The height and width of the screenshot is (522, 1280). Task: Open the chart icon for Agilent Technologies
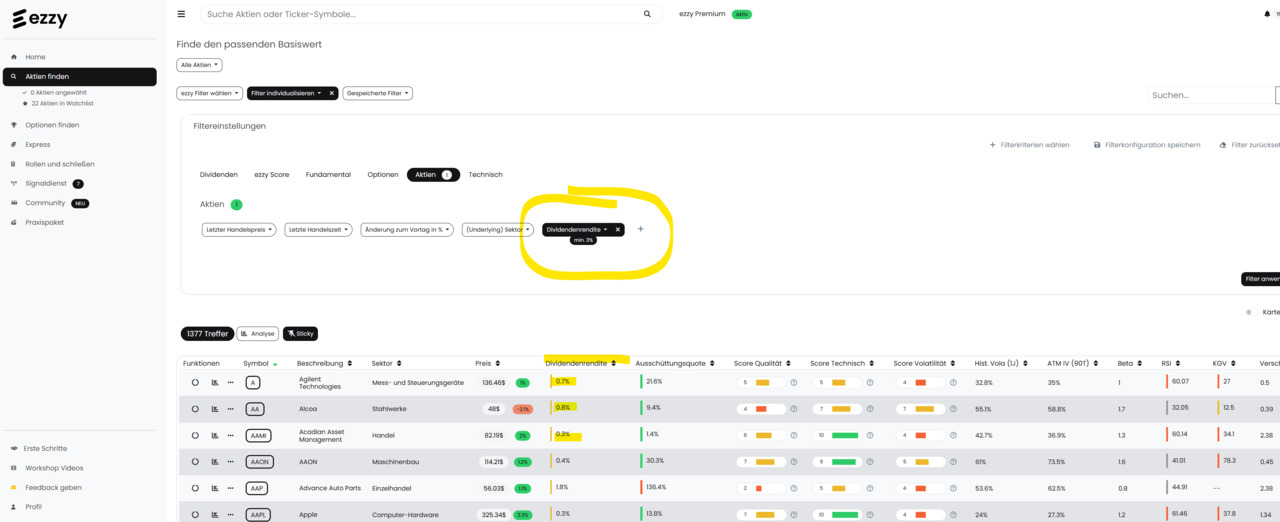tap(215, 382)
